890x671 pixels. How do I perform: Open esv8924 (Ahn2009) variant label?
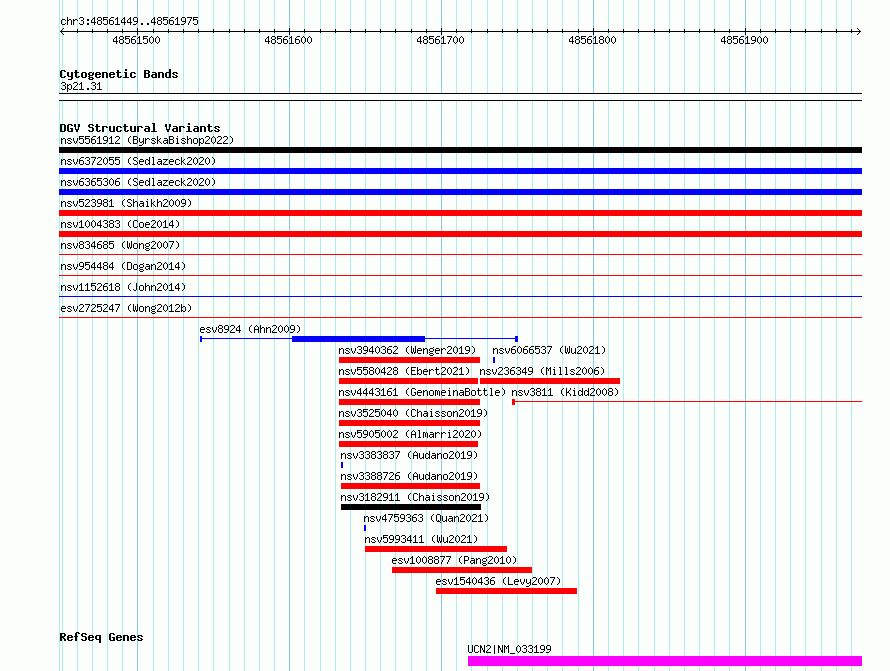coord(250,329)
